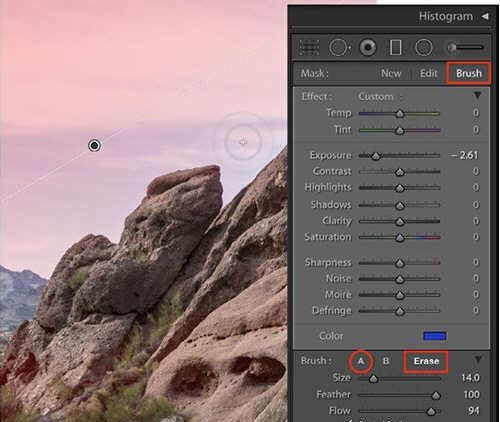Adjust the Defringe slider handle
500x422 pixels.
(x=400, y=311)
